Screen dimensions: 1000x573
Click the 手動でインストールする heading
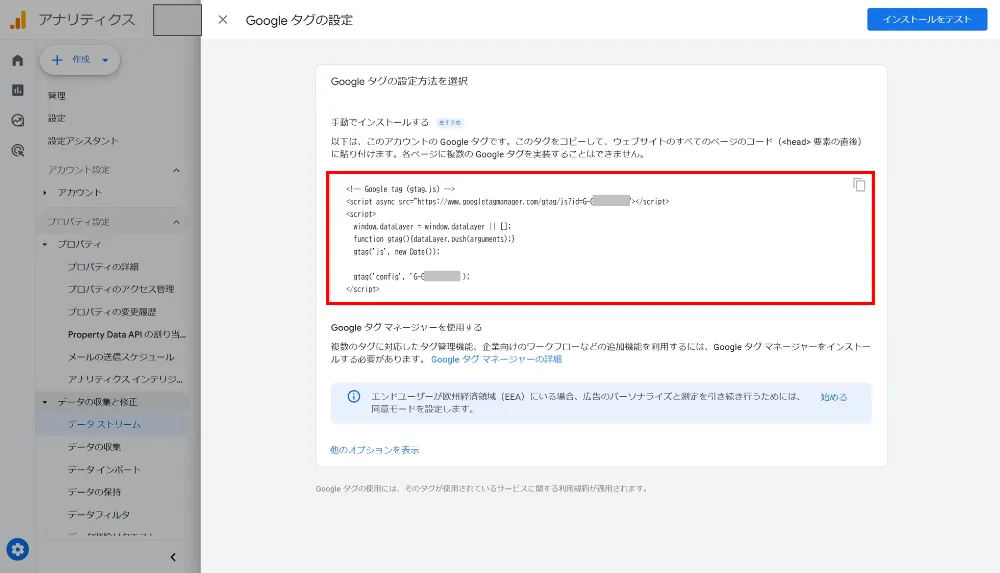[379, 122]
